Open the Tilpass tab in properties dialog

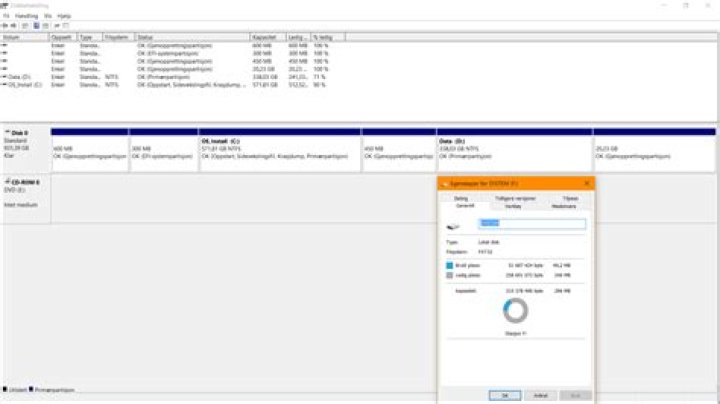tap(570, 198)
